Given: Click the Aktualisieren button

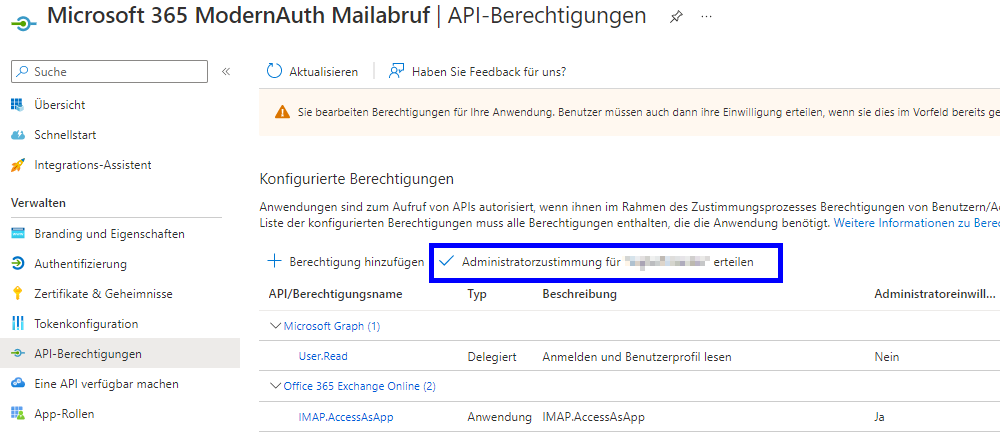Looking at the screenshot, I should (x=312, y=71).
